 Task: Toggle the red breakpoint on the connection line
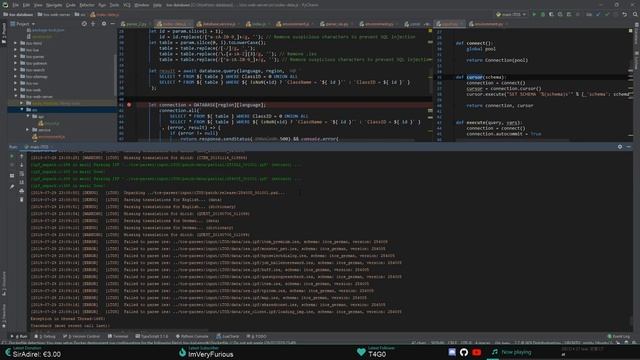pos(129,105)
